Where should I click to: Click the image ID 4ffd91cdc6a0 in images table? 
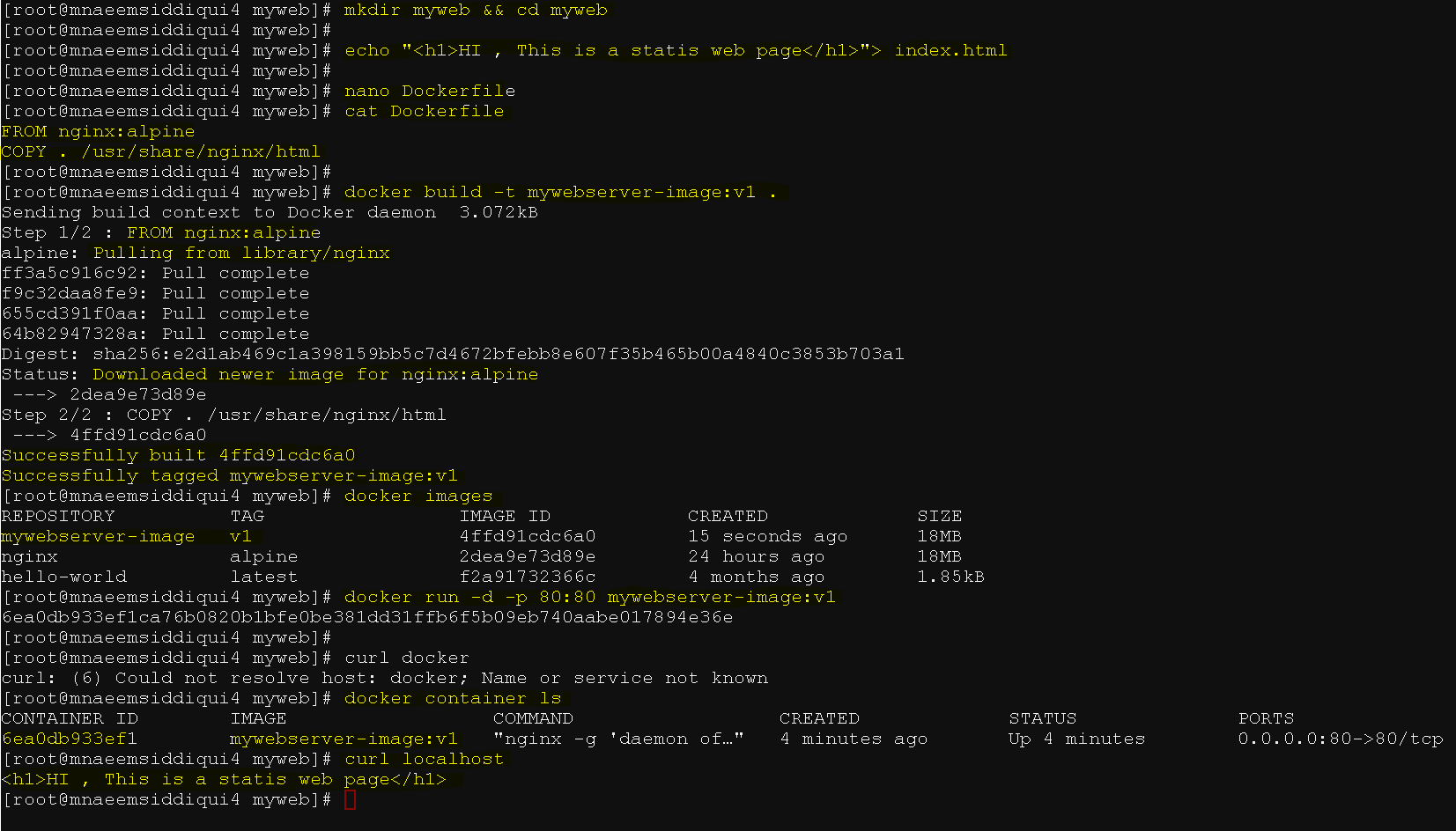[x=528, y=536]
